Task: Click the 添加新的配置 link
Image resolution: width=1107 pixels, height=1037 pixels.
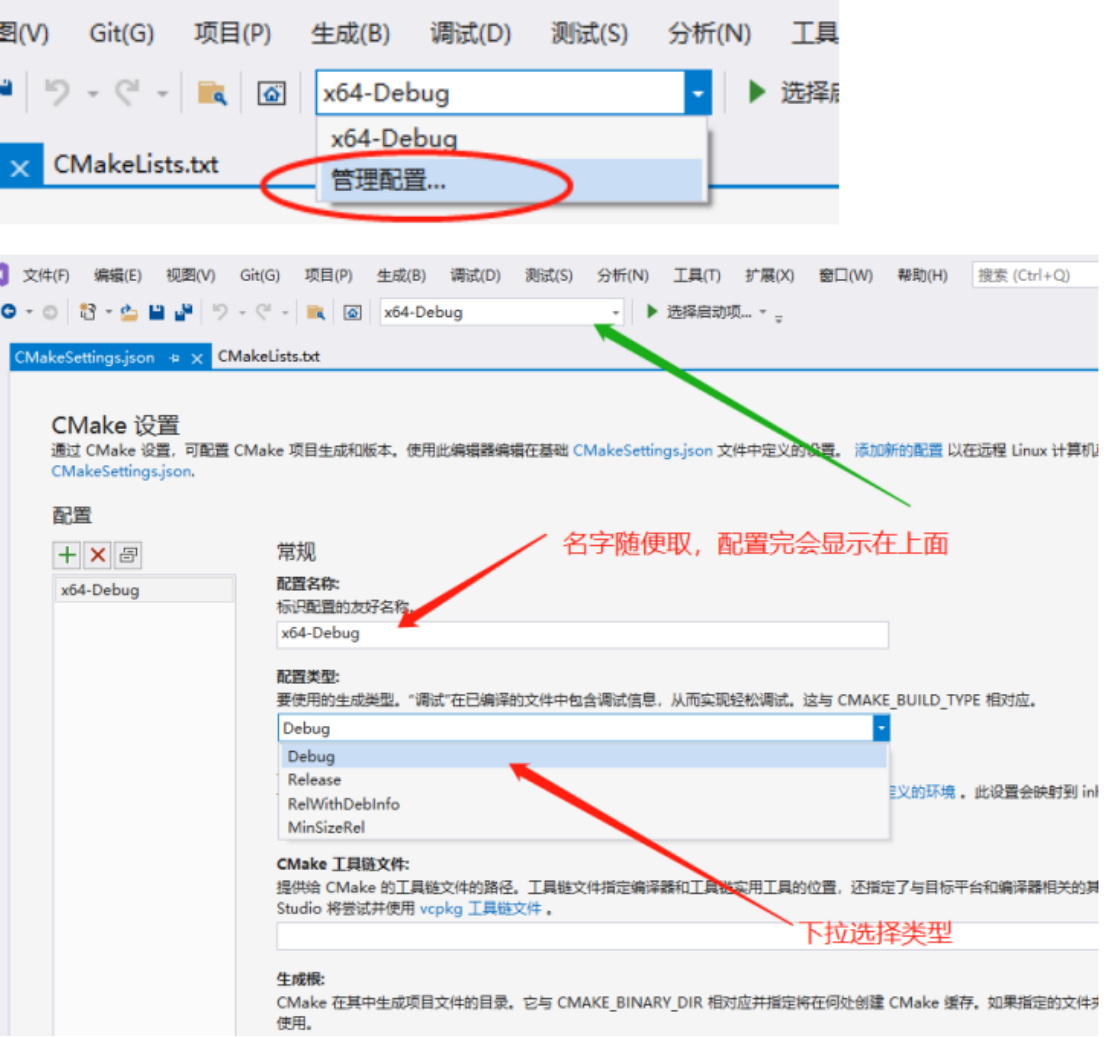Action: click(898, 450)
